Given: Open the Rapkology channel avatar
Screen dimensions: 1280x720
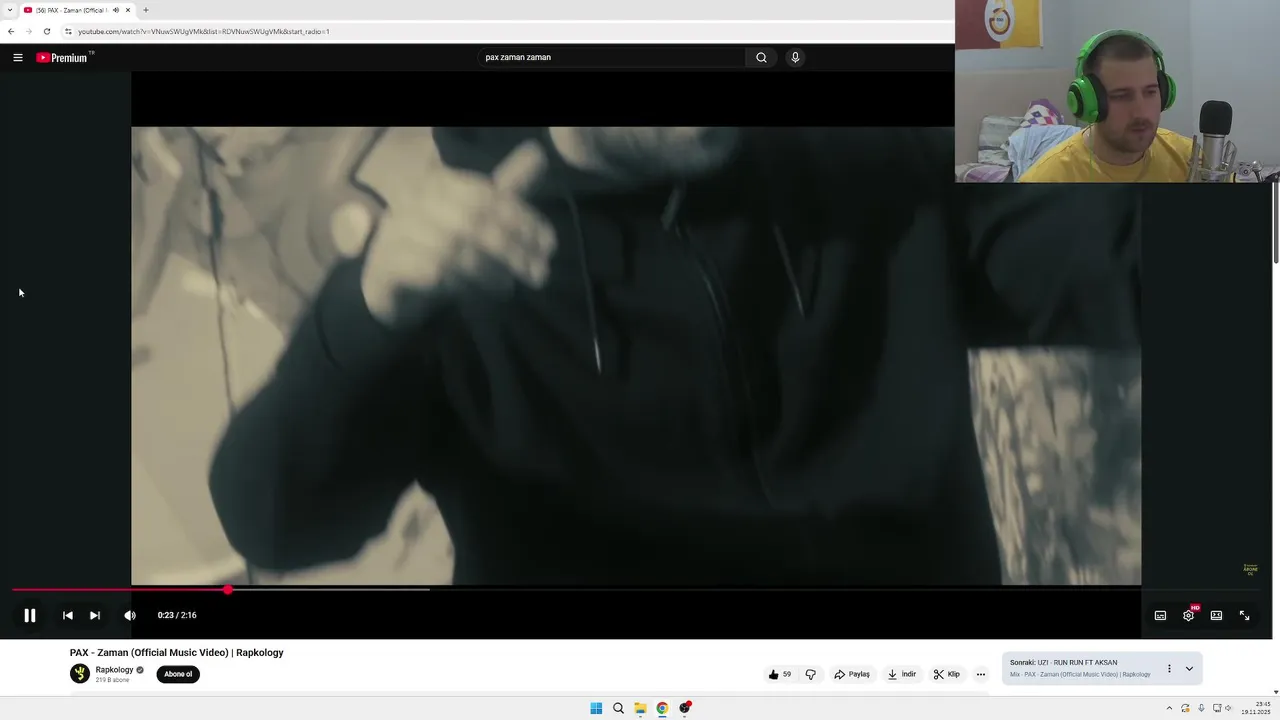Looking at the screenshot, I should tap(80, 674).
